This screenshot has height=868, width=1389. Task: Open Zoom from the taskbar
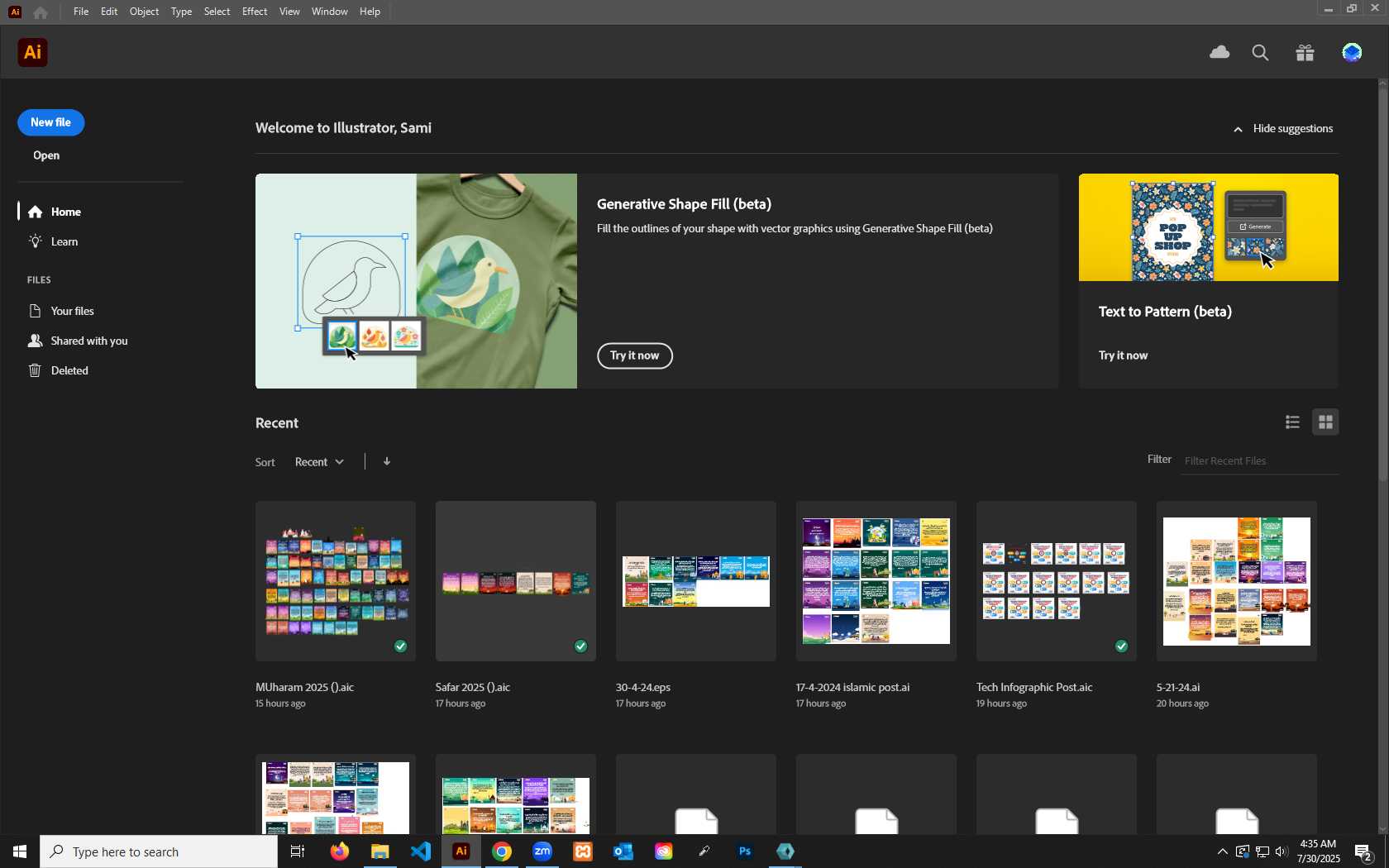pyautogui.click(x=542, y=851)
